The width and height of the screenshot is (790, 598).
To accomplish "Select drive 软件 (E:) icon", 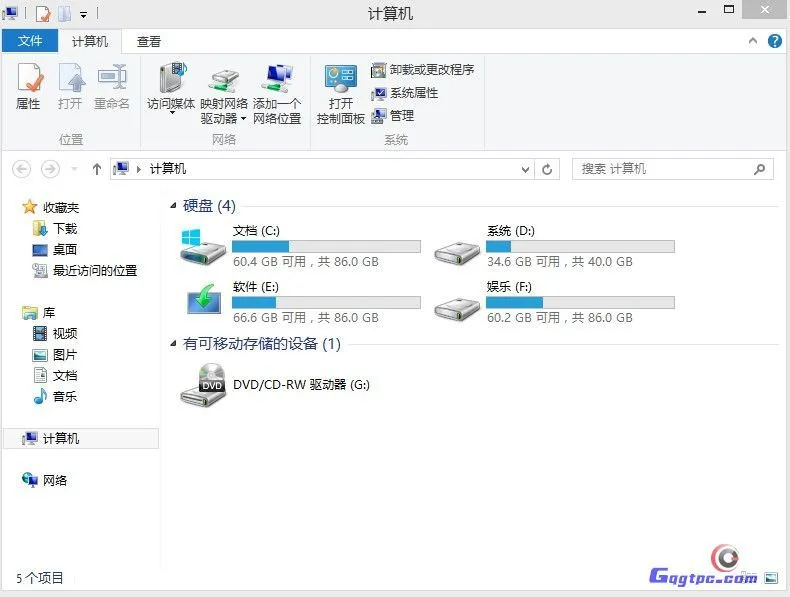I will coord(204,298).
